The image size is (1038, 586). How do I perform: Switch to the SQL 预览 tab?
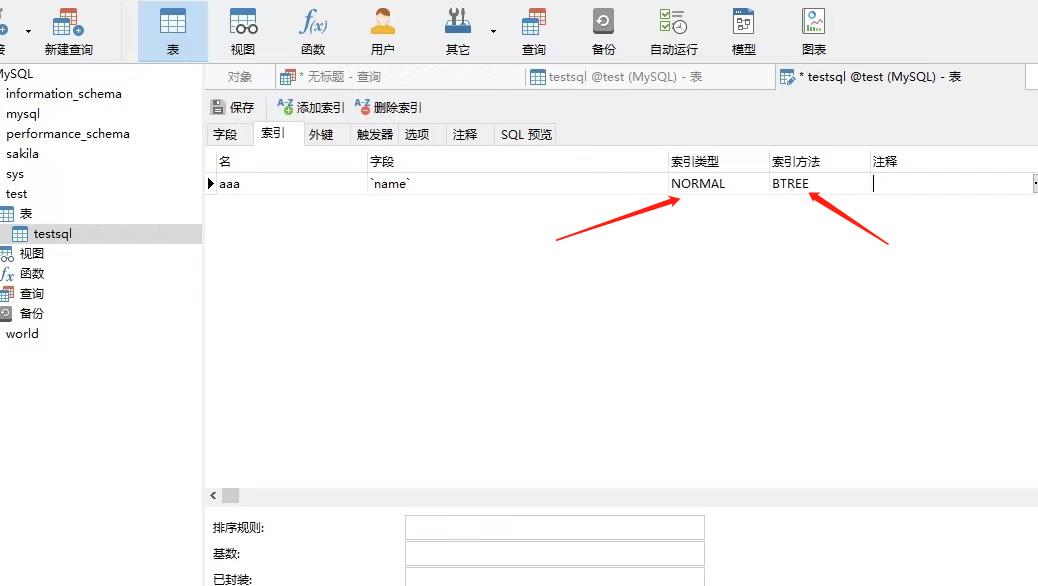tap(526, 134)
